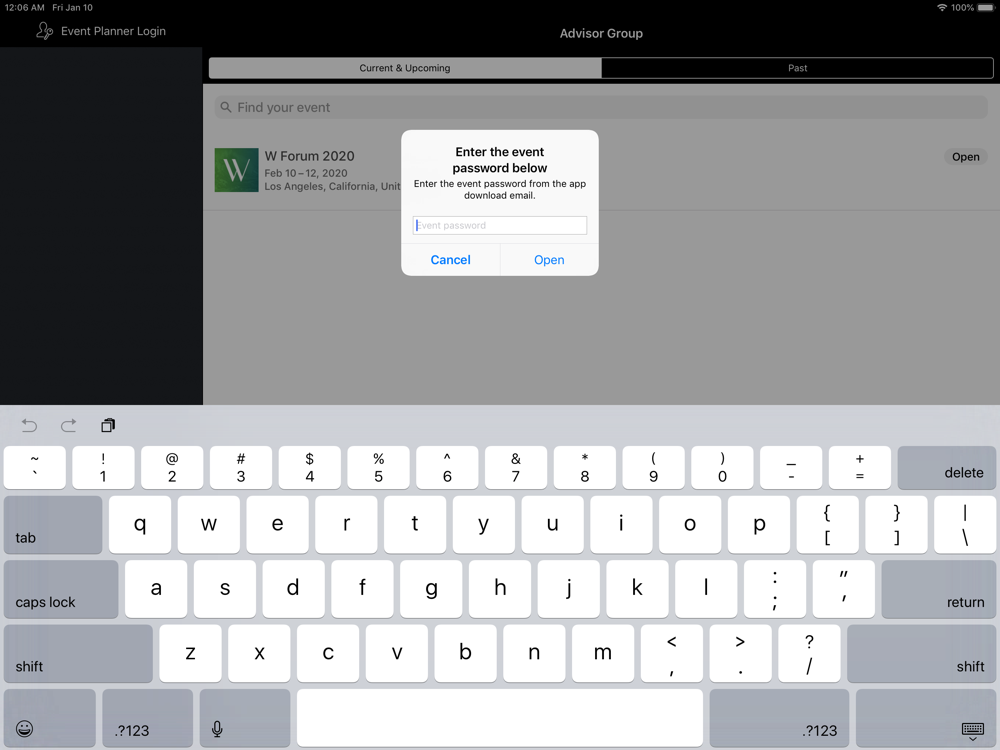Tap the return key on keyboard
This screenshot has height=750, width=1000.
(938, 589)
